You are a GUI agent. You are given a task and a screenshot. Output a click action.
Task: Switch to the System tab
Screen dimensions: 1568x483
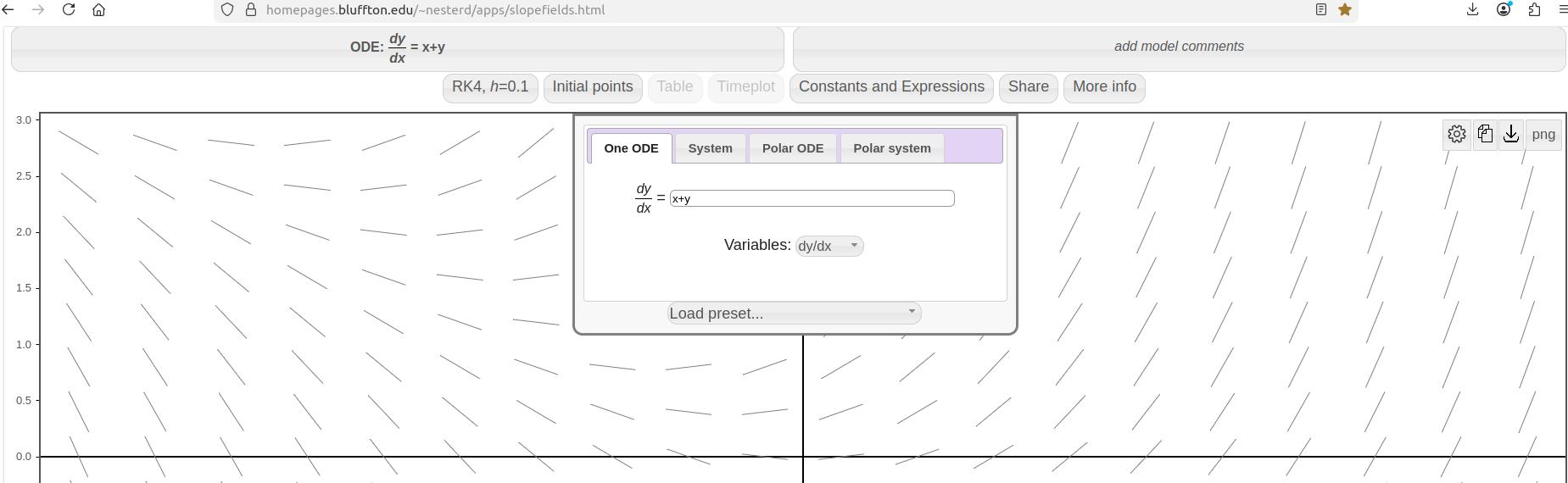tap(710, 148)
